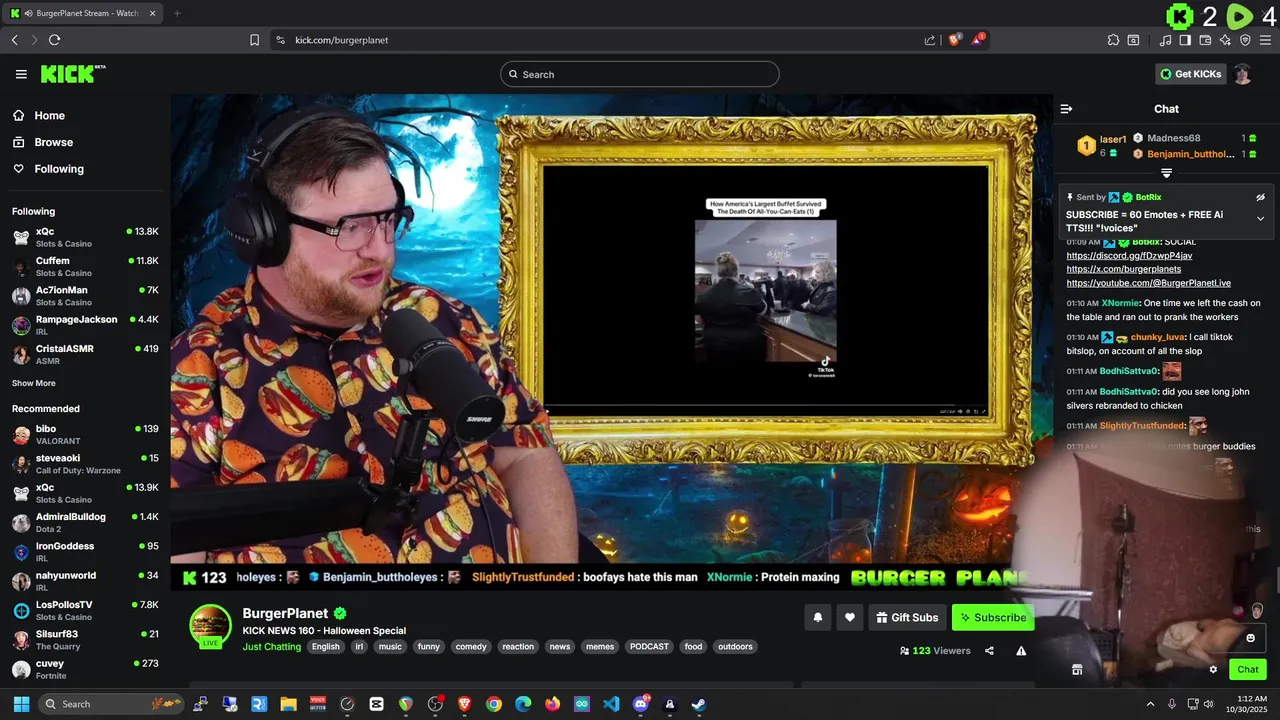1280x720 pixels.
Task: Click the address bar URL kick.com/burgerplanet
Action: 341,40
